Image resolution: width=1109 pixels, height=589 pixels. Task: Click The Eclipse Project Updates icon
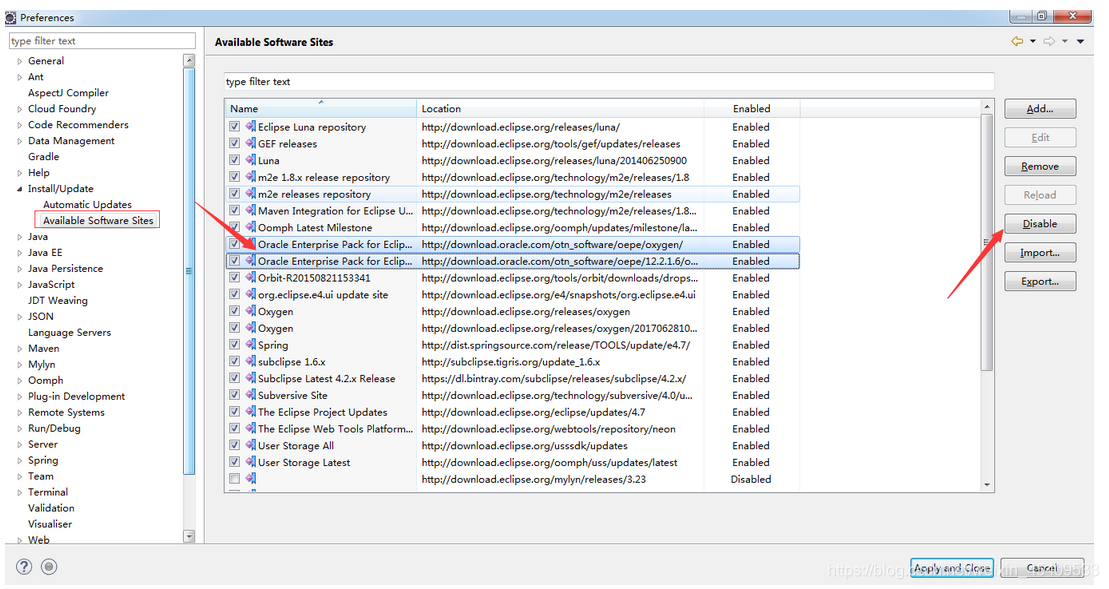click(250, 412)
